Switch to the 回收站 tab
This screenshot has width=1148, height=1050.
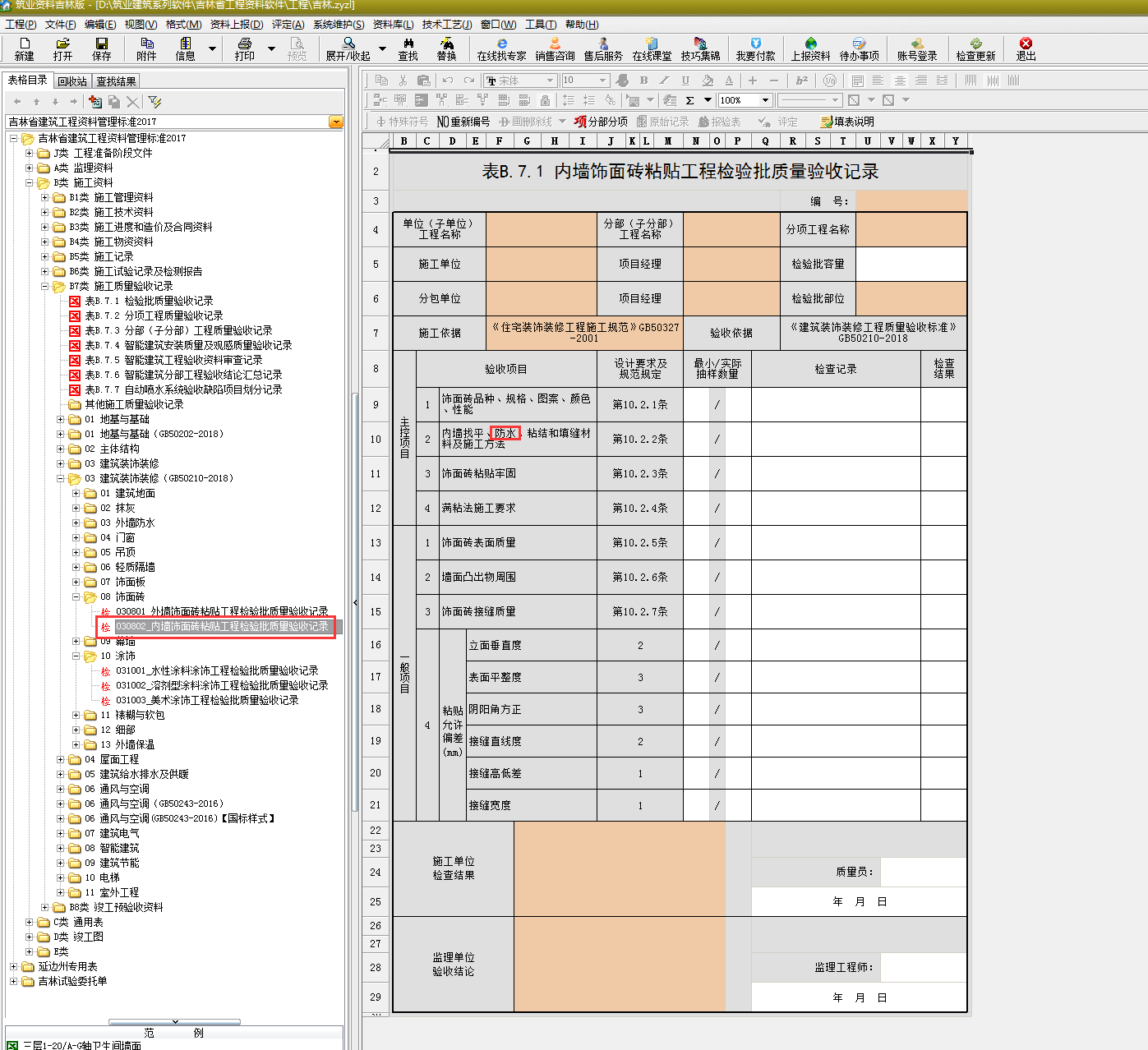[72, 81]
